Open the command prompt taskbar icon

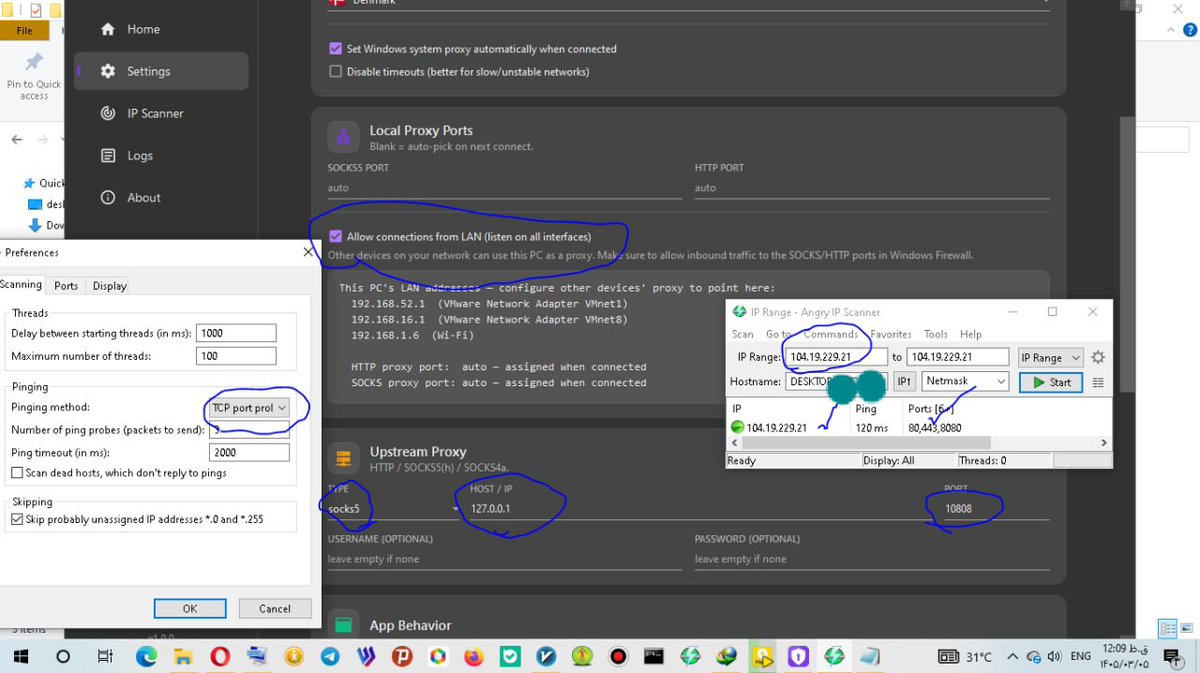654,657
